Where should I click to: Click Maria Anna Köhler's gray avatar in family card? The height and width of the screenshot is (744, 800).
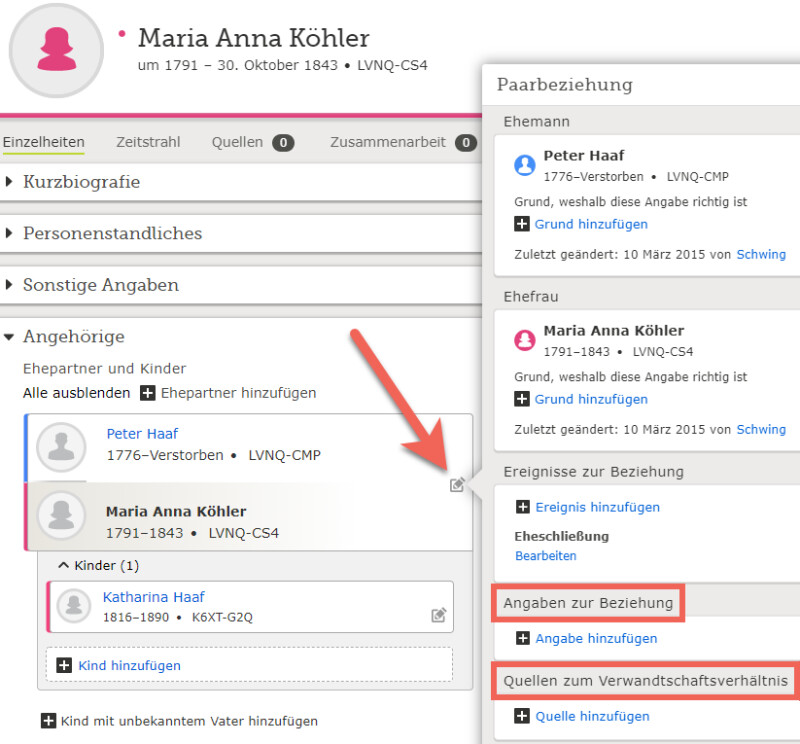[61, 515]
